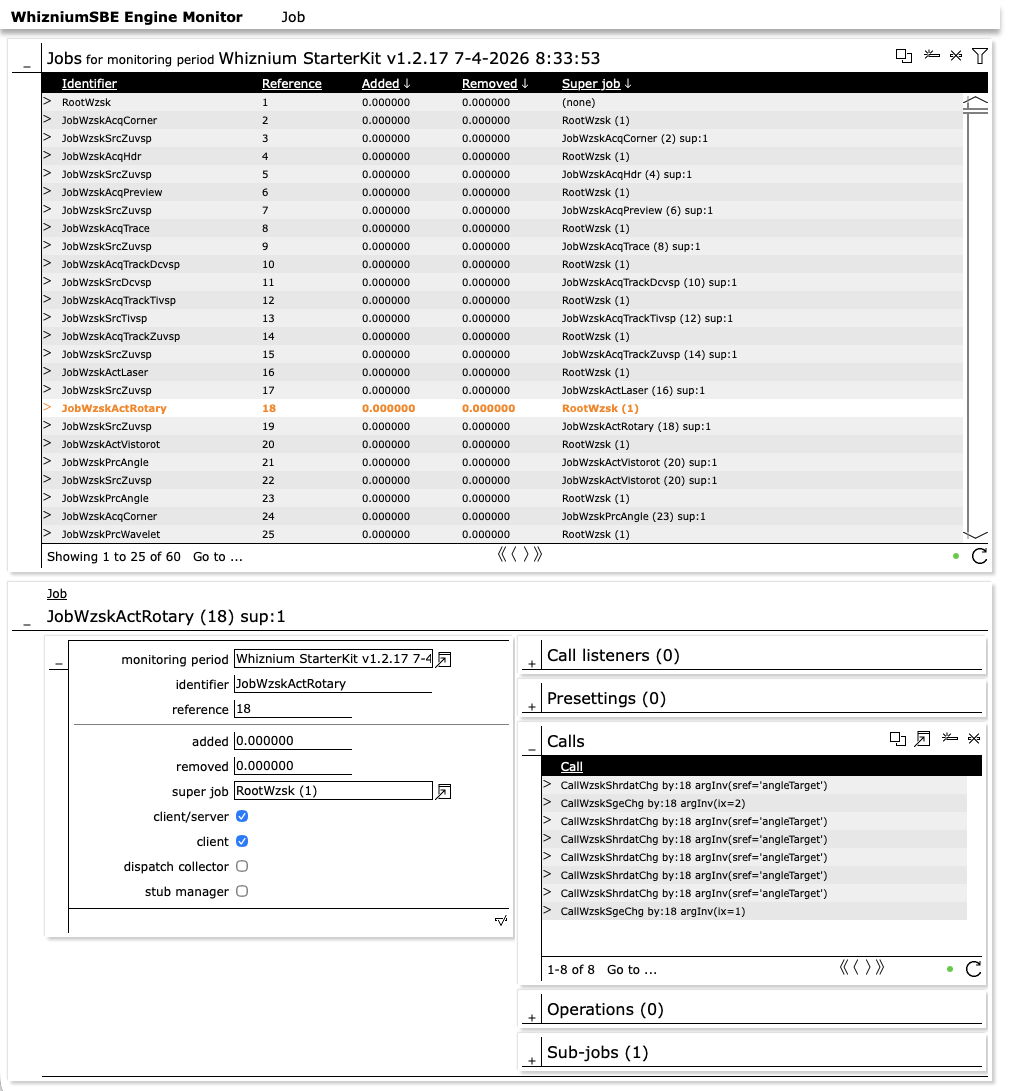This screenshot has width=1010, height=1091.
Task: Jump to first page of Calls list
Action: pyautogui.click(x=844, y=967)
